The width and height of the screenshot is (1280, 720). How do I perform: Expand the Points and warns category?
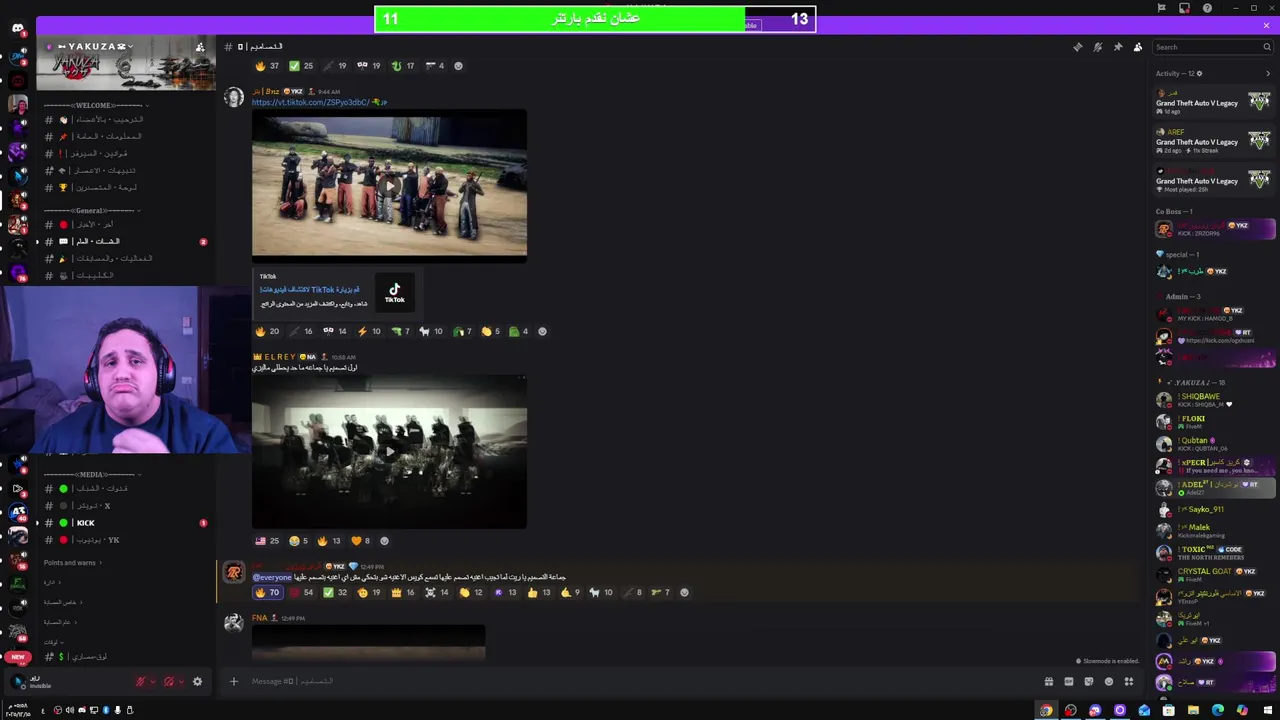72,563
